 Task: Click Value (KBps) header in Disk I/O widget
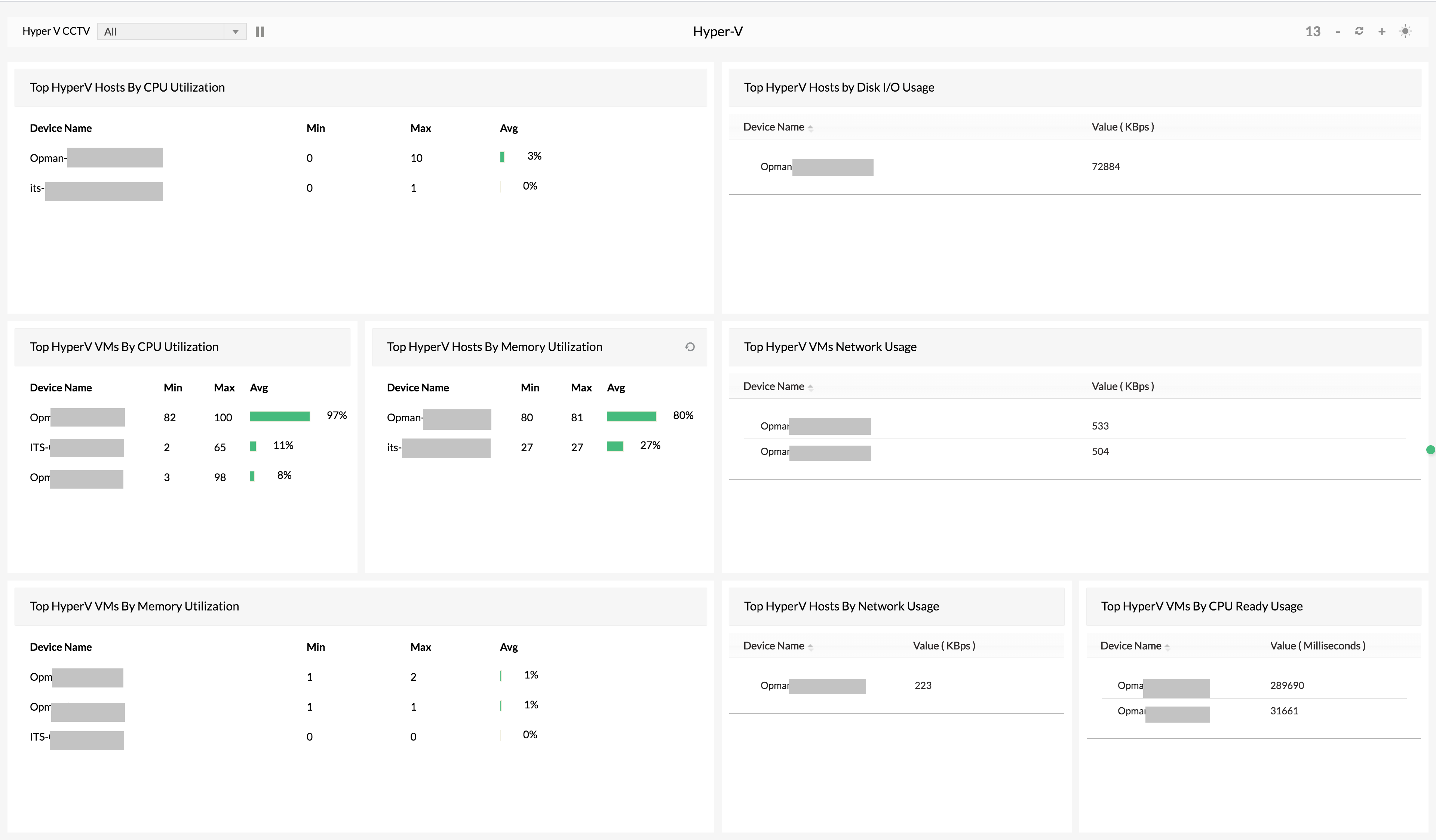(1123, 127)
